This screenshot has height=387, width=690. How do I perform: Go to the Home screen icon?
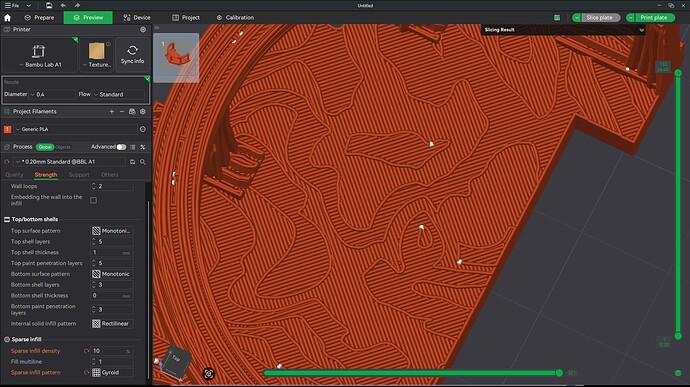(7, 18)
